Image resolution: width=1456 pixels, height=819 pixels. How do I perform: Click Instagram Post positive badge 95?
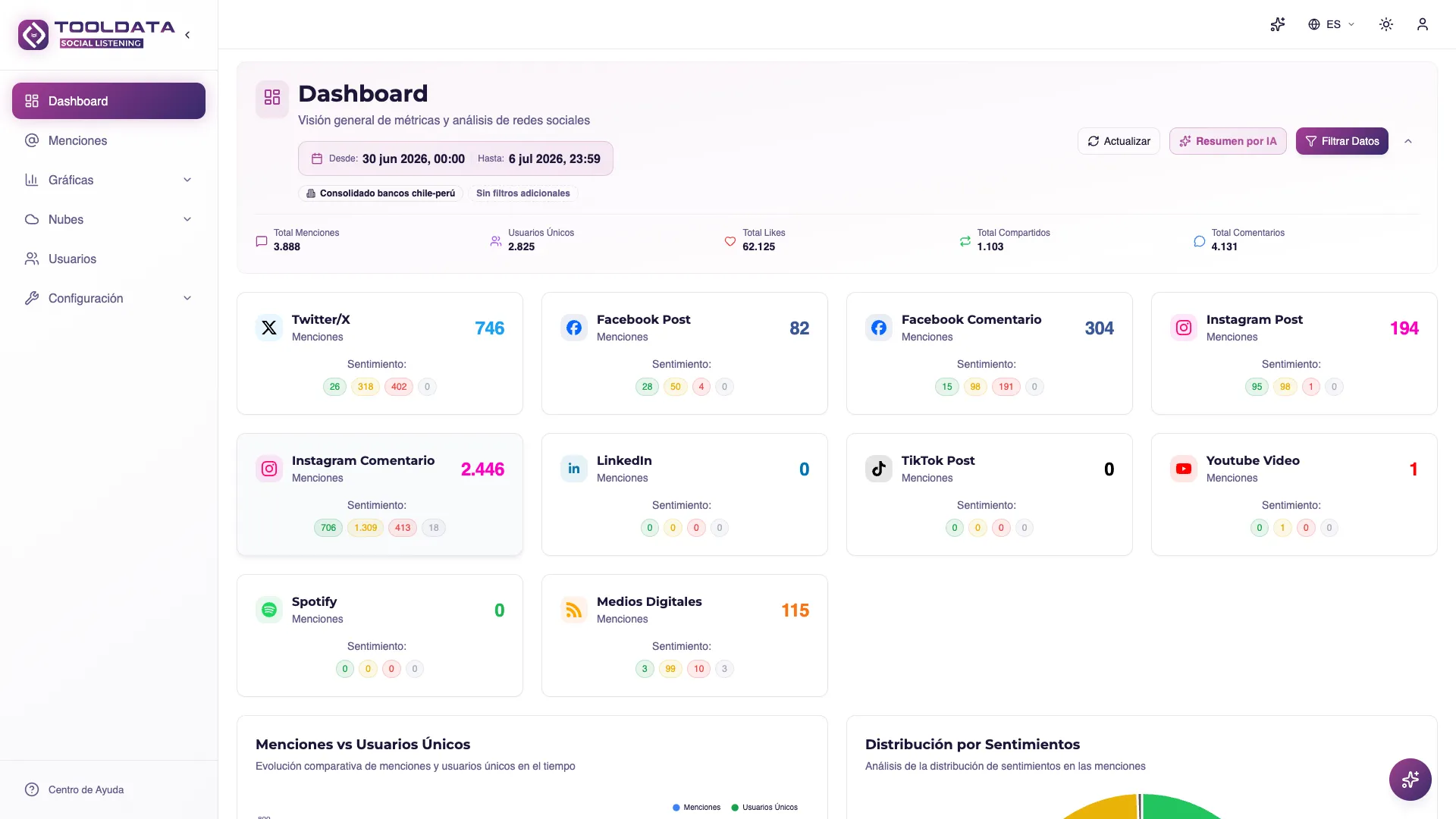[x=1257, y=387]
